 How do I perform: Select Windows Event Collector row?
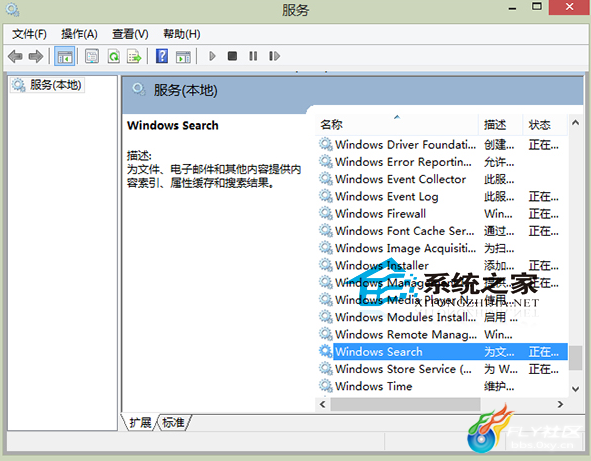coord(442,179)
